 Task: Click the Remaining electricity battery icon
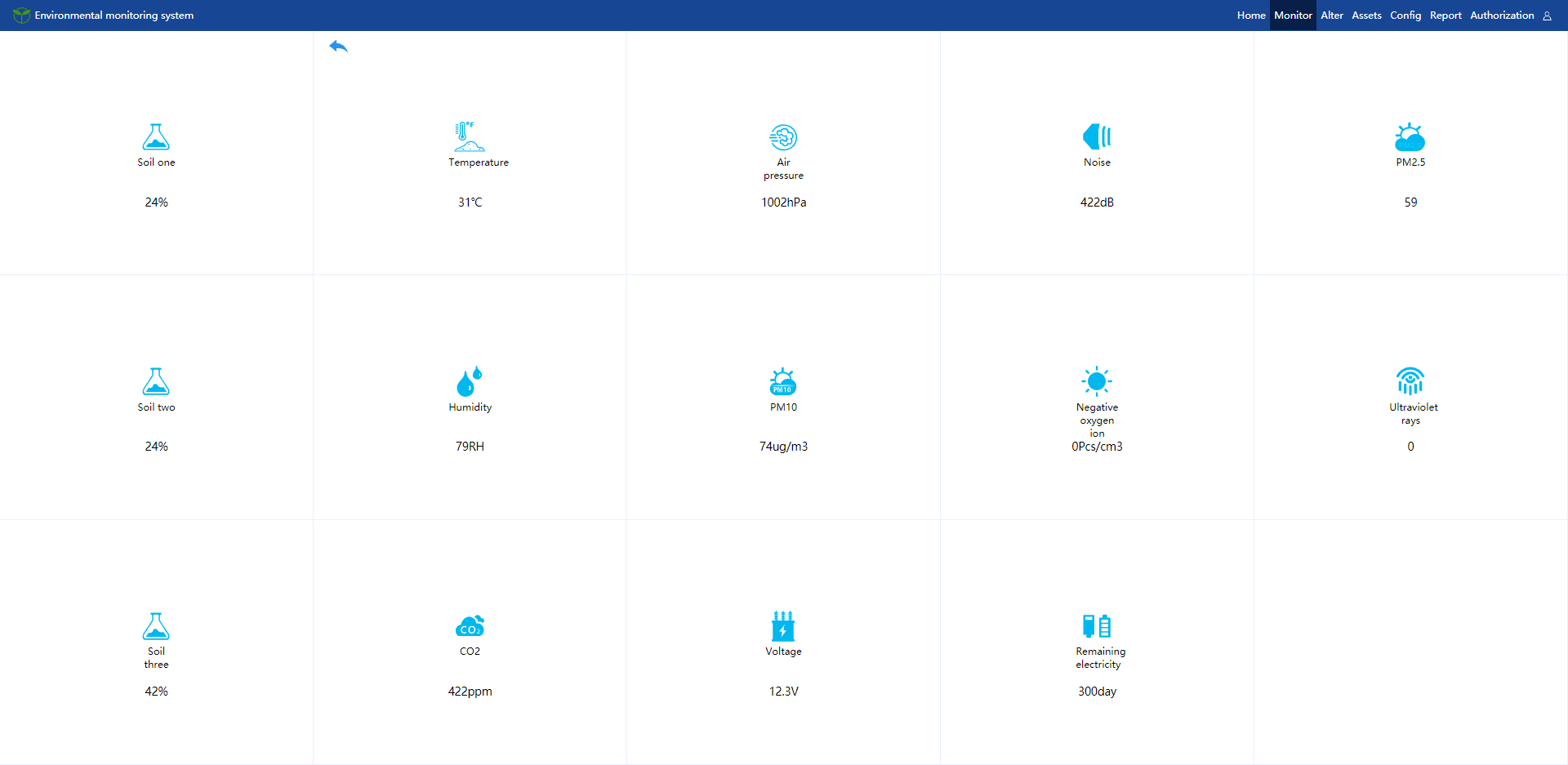click(x=1097, y=626)
